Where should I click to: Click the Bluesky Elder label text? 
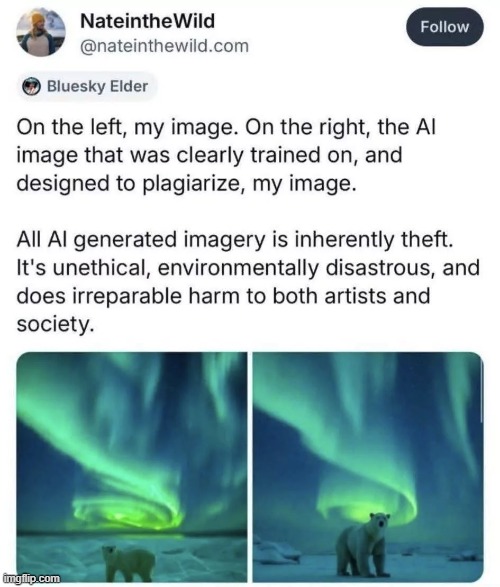click(x=97, y=86)
